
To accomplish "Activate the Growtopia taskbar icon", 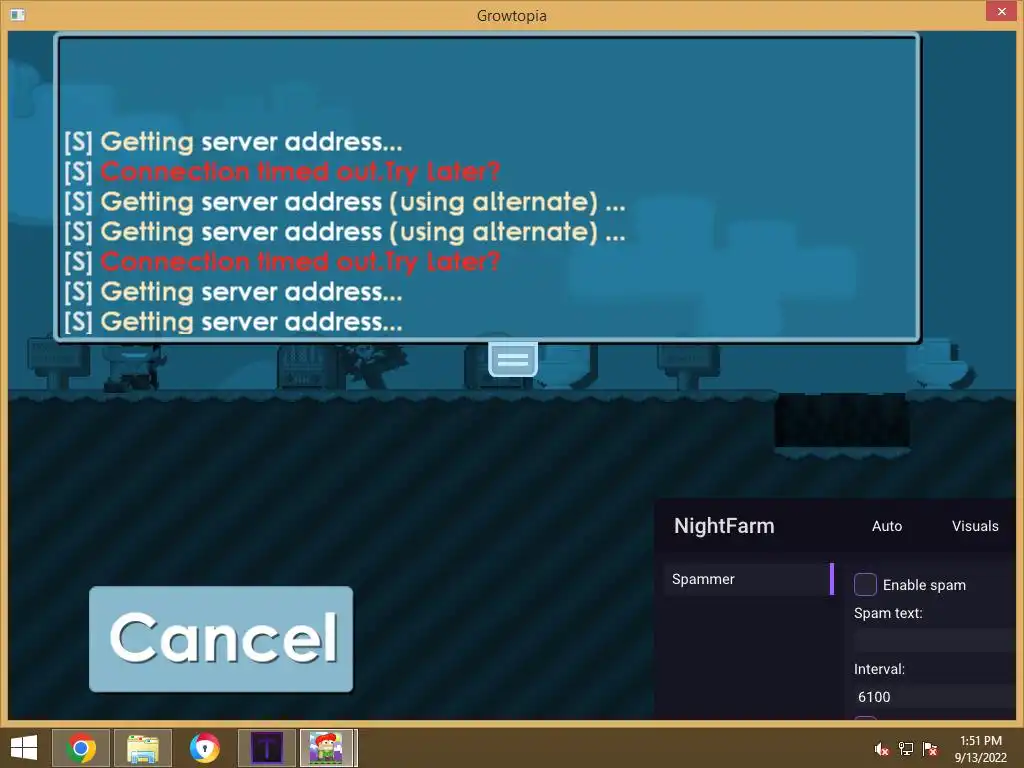I will 328,748.
